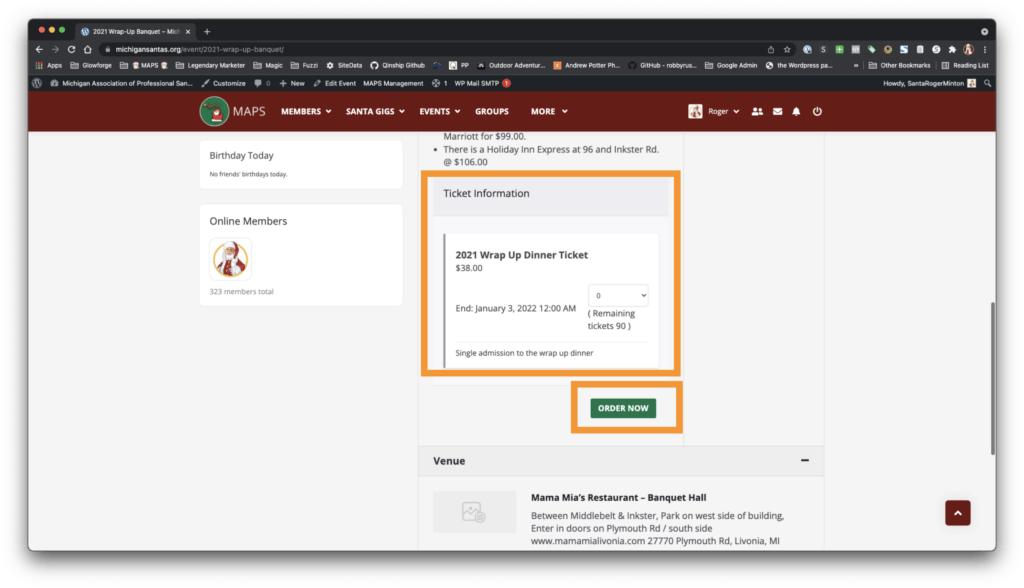
Task: Expand the SANTA GIGS menu
Action: (x=376, y=111)
